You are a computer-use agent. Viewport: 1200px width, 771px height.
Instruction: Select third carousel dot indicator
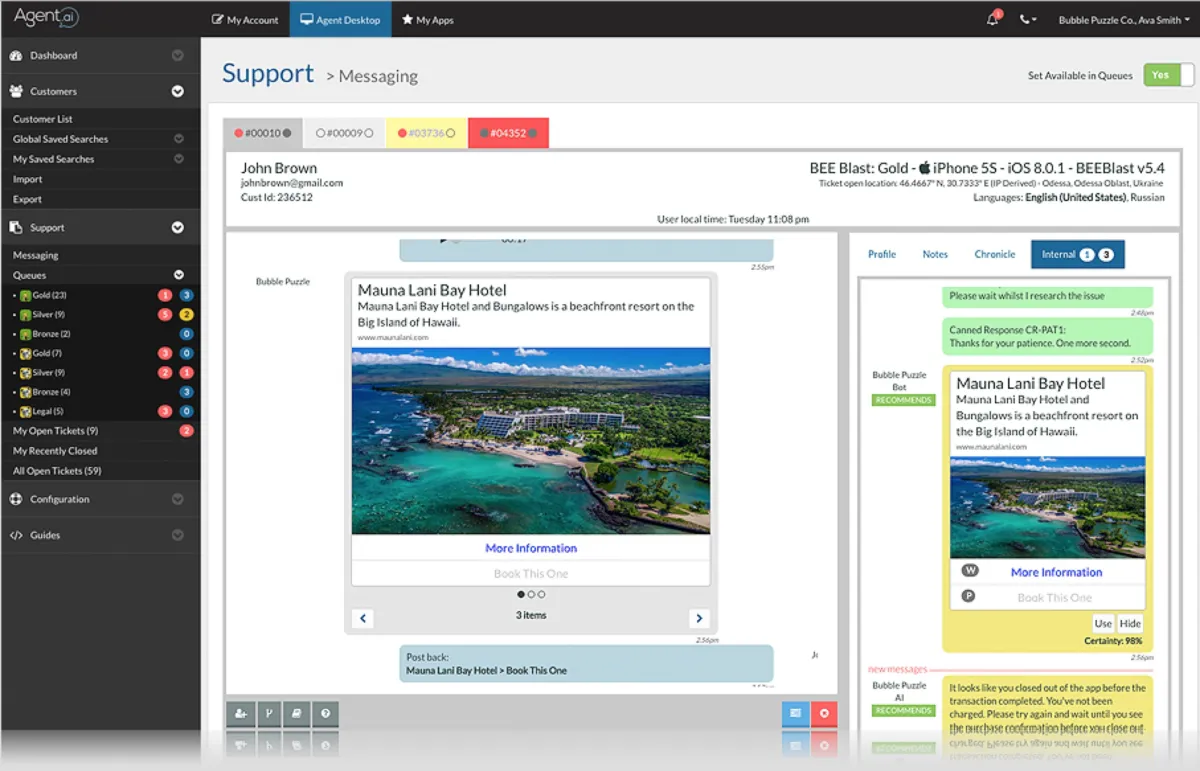pos(541,595)
